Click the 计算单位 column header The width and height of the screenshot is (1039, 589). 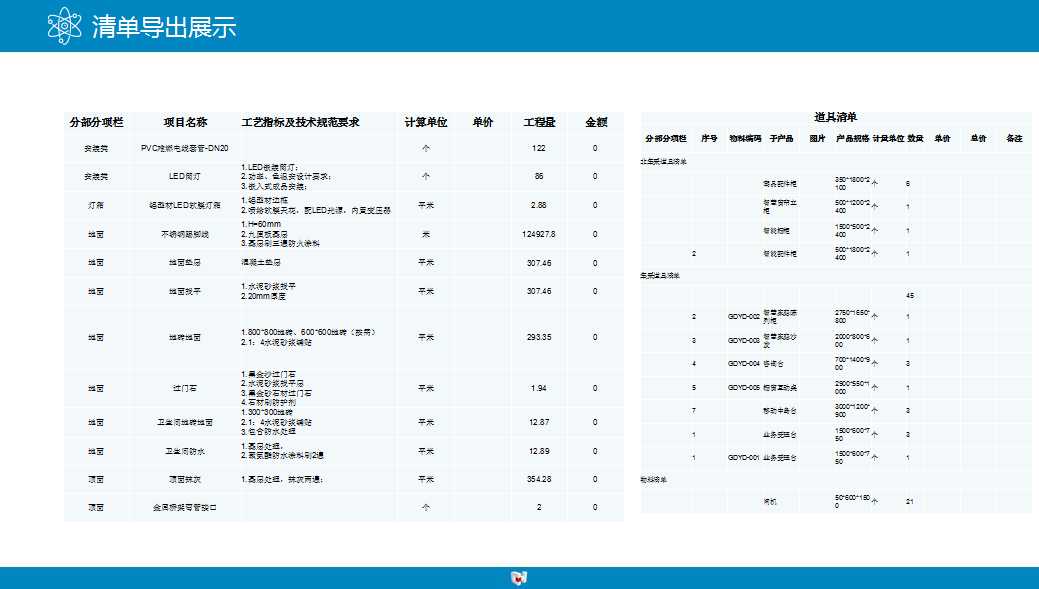pyautogui.click(x=425, y=122)
